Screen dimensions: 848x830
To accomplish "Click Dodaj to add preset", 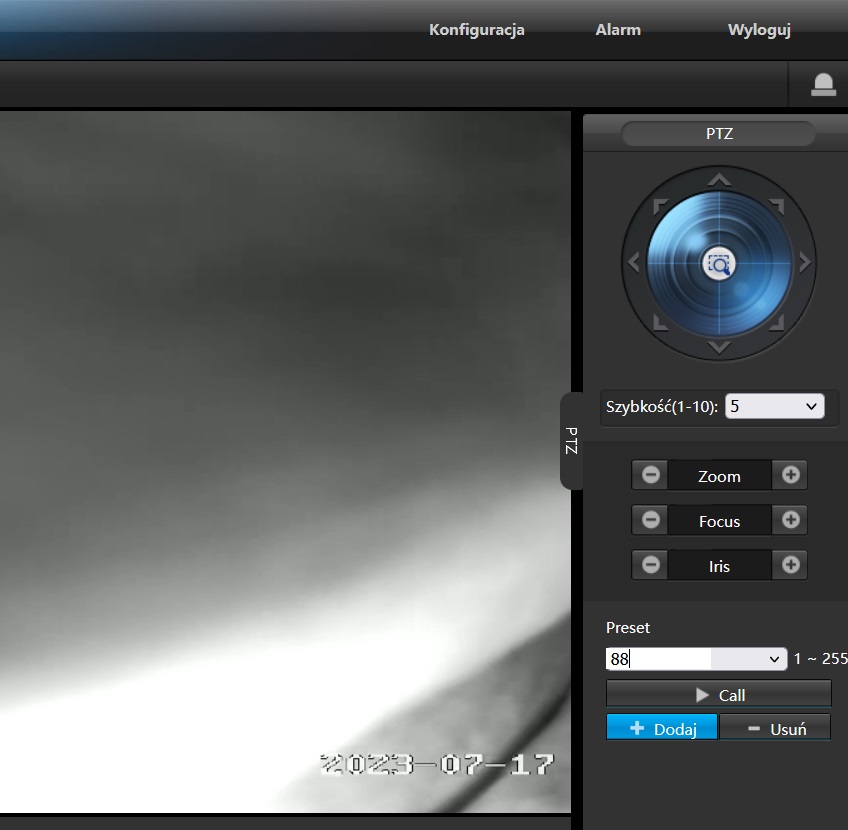I will coord(662,728).
